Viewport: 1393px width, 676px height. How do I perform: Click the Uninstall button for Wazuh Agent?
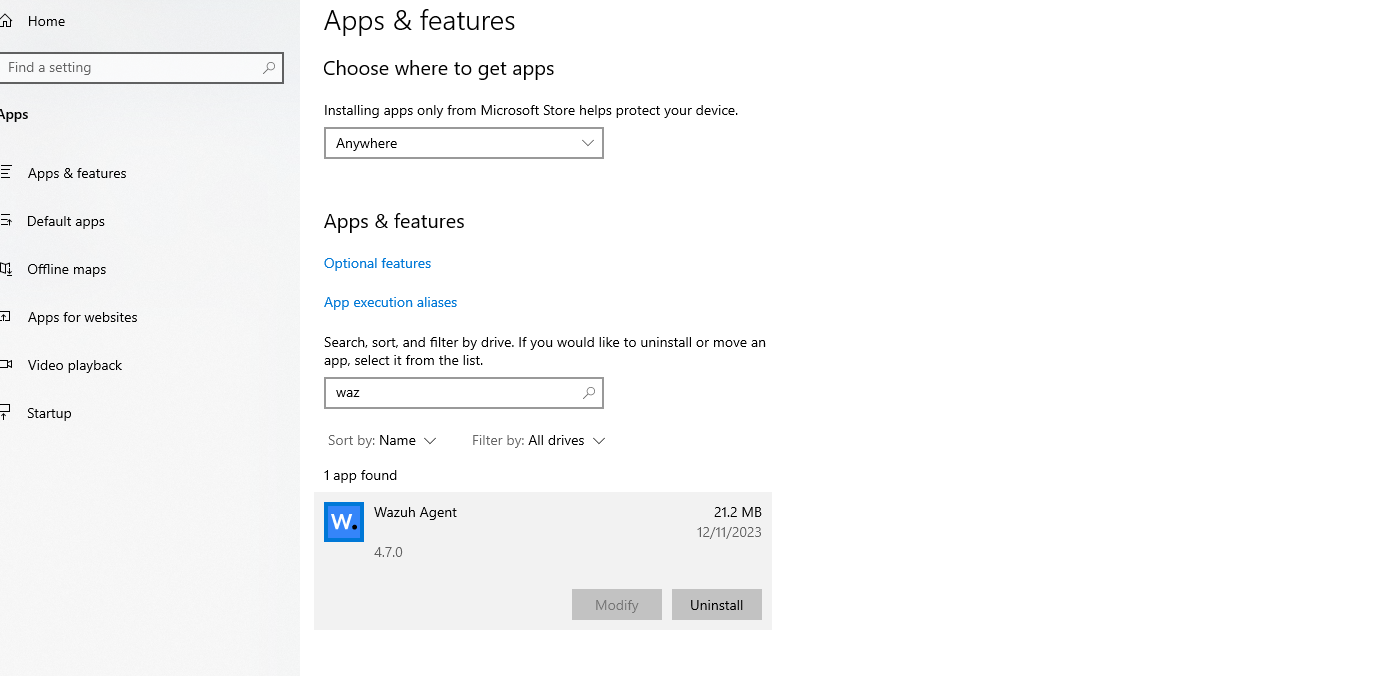click(717, 605)
